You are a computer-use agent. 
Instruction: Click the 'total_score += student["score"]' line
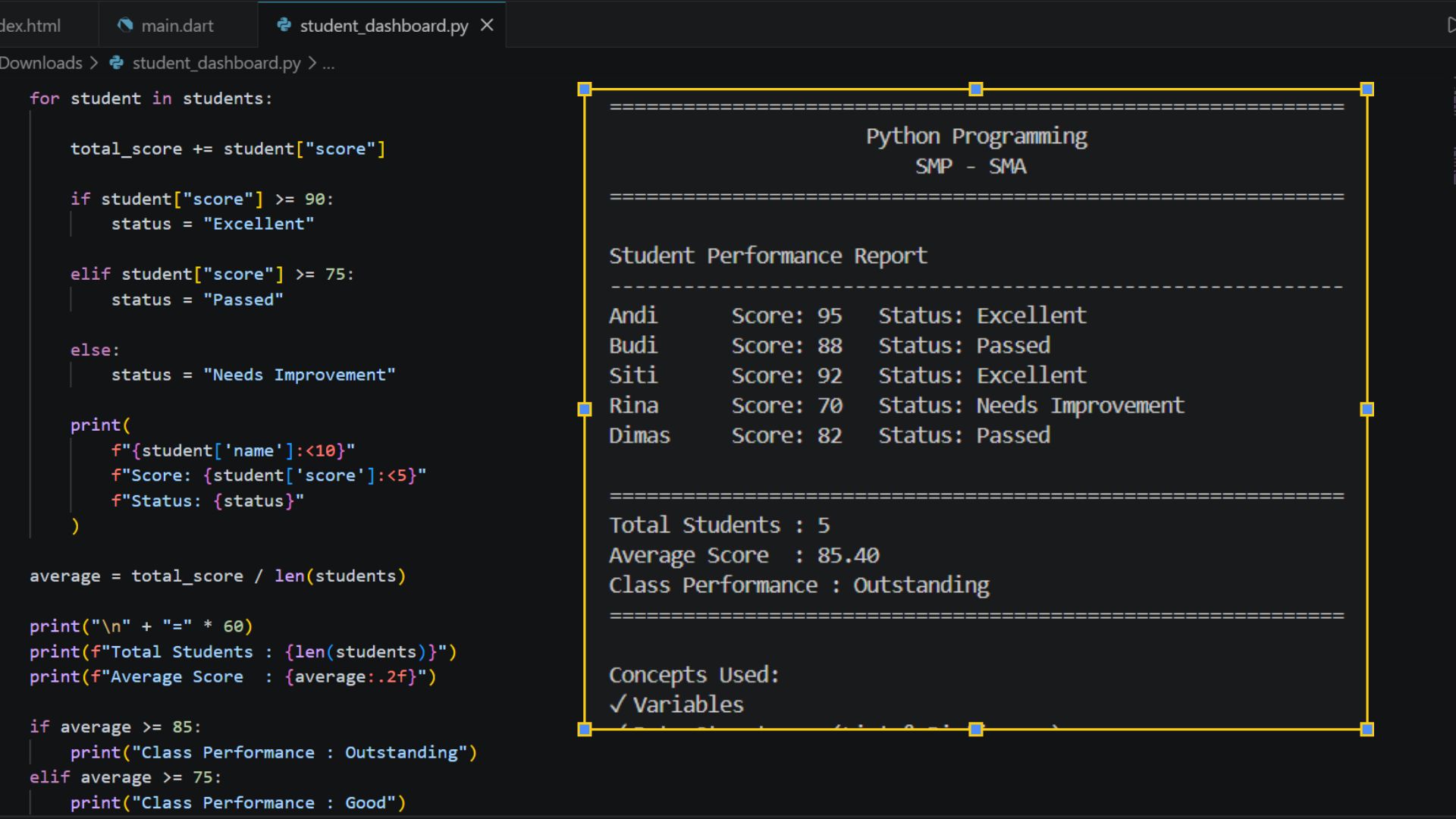tap(227, 149)
